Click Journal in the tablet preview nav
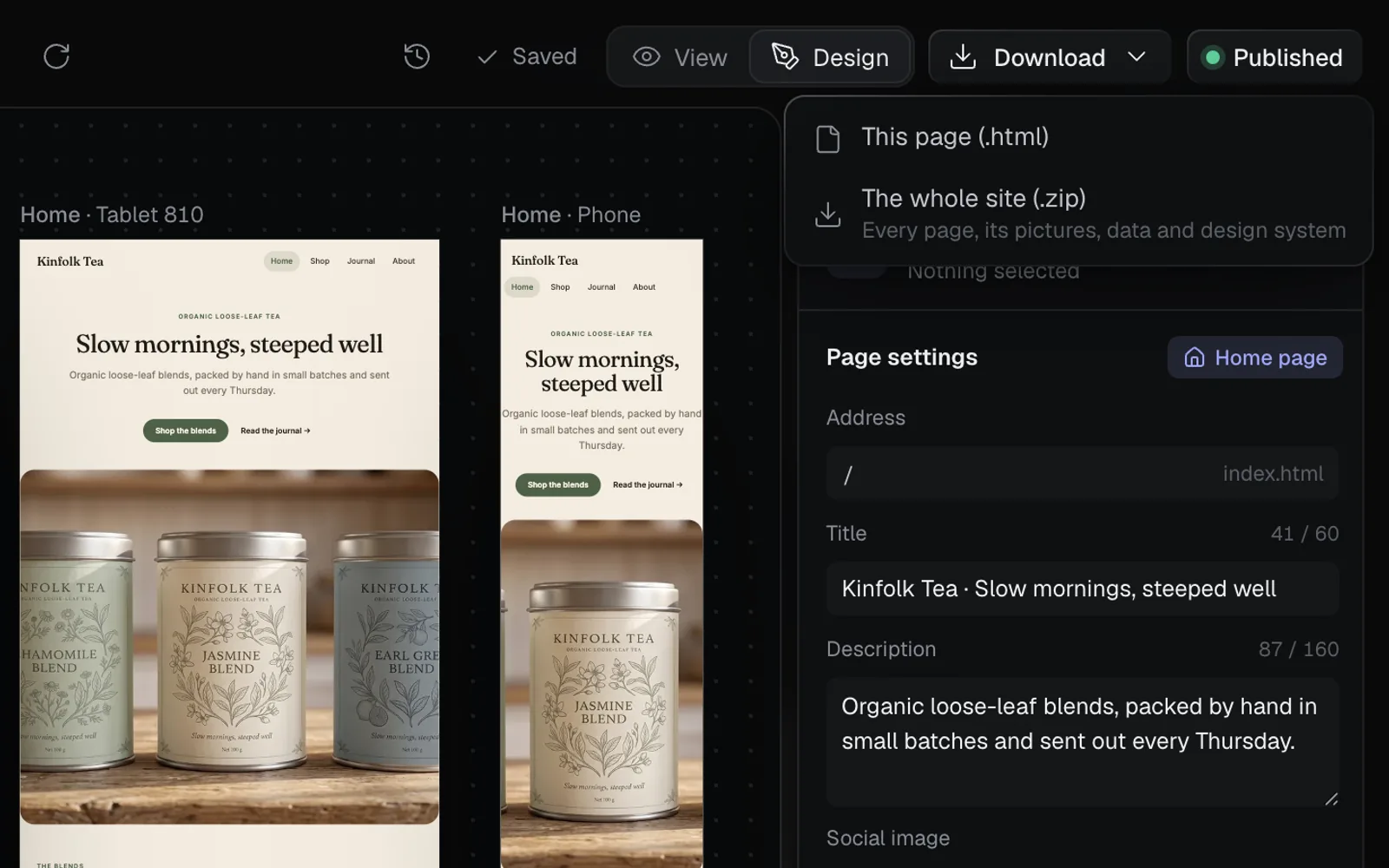The height and width of the screenshot is (868, 1389). [361, 261]
